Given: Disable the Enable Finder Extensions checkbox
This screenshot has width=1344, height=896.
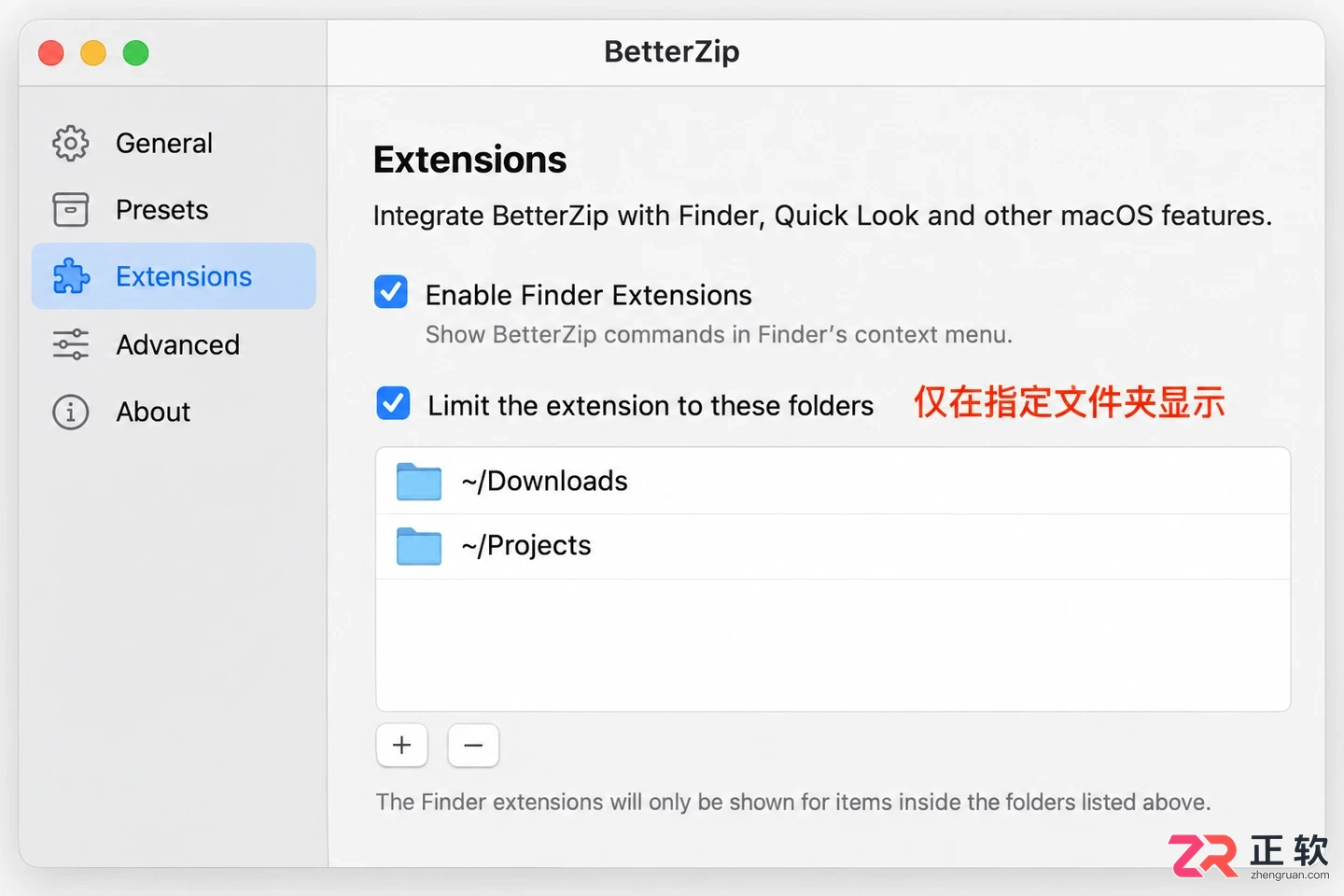Looking at the screenshot, I should 391,292.
